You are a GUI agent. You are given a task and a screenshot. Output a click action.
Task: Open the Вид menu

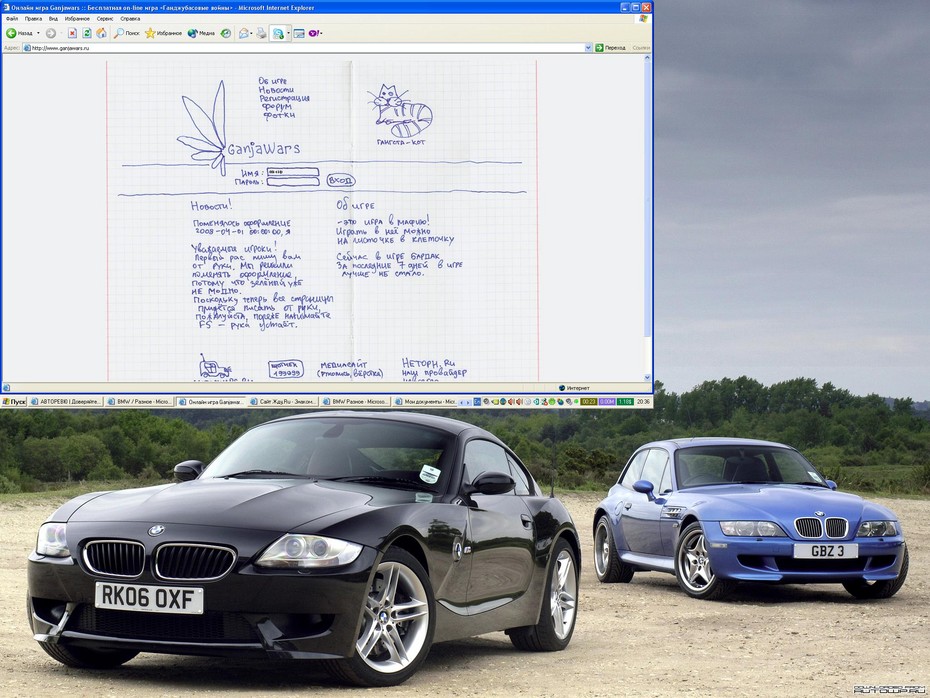tap(53, 19)
